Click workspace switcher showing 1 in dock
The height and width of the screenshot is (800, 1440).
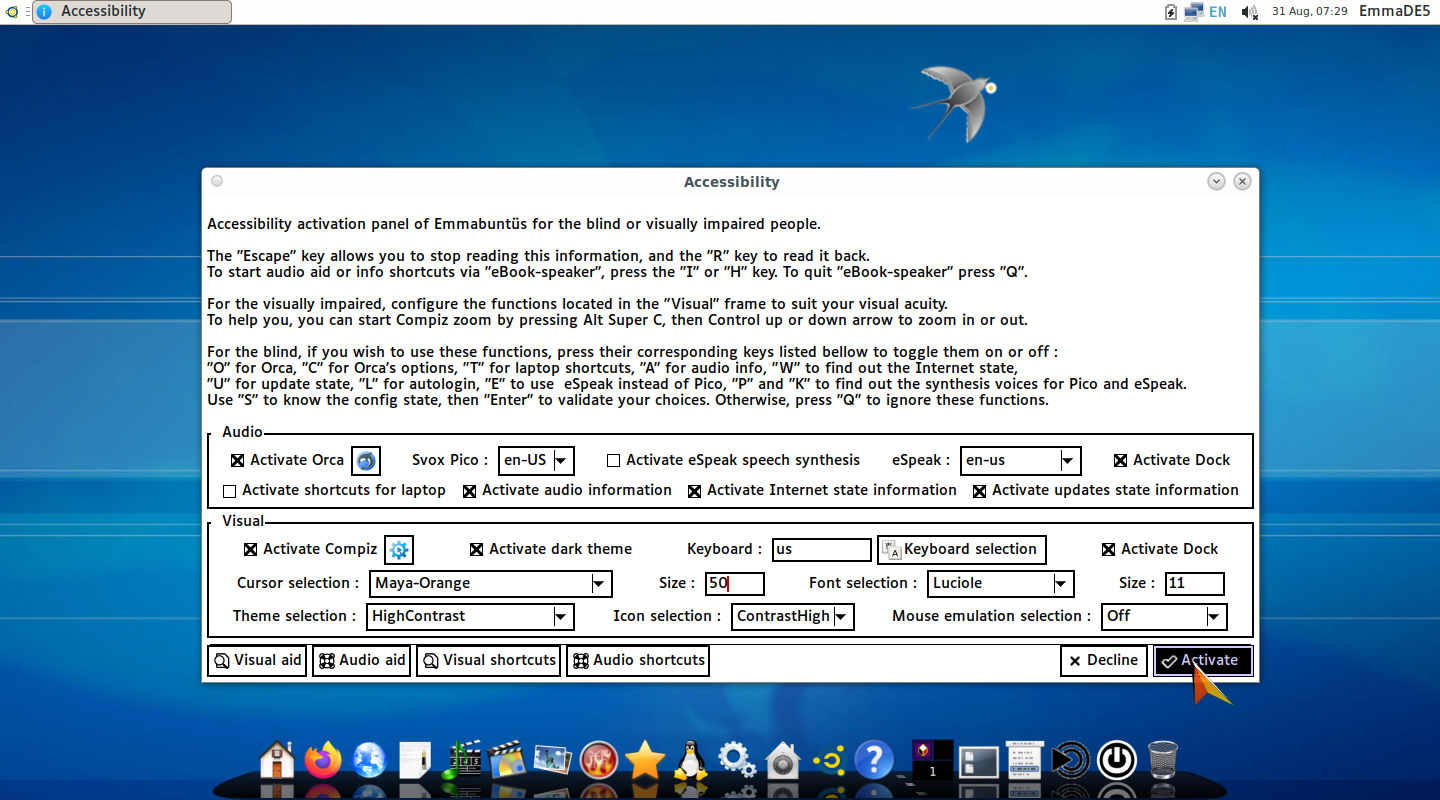click(932, 761)
